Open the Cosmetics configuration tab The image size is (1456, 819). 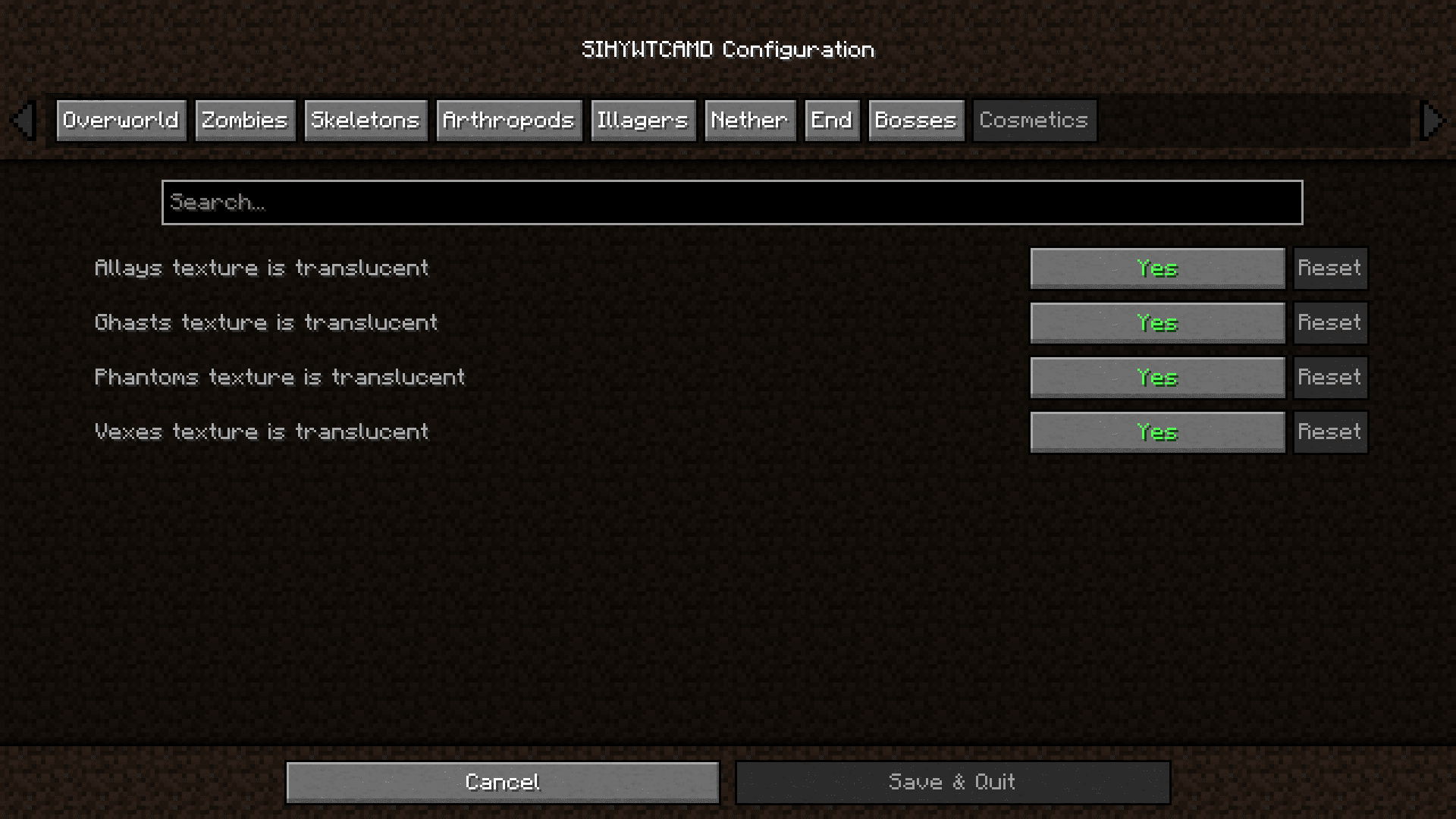click(1034, 119)
